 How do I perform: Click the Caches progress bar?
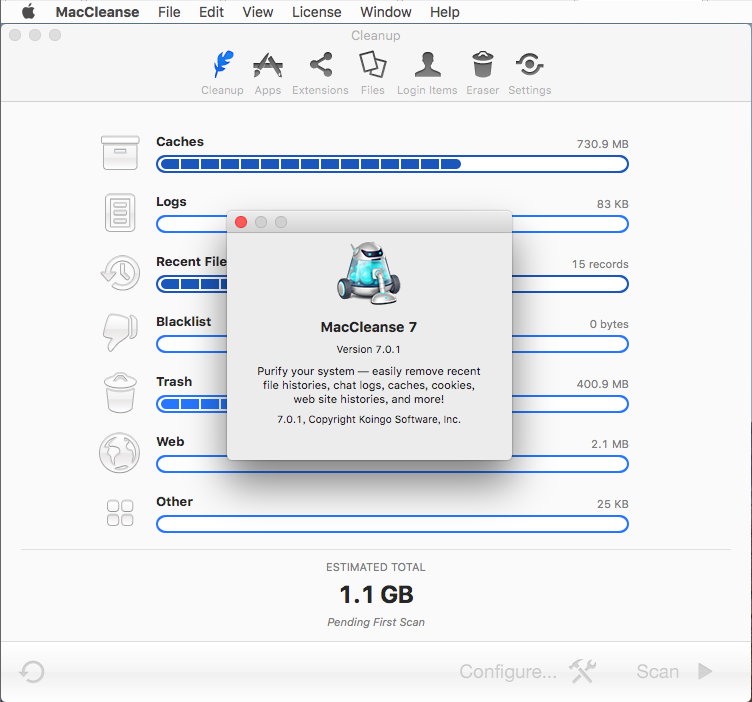(392, 164)
